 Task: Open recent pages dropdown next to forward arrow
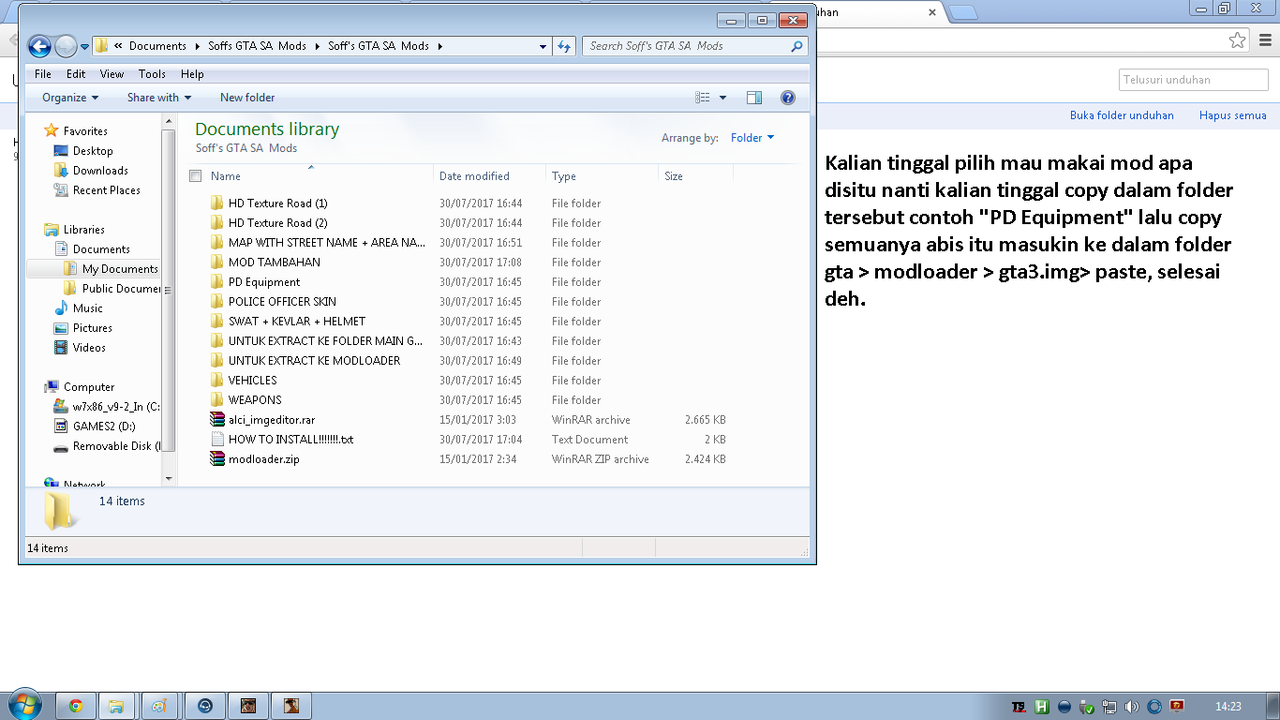pos(86,46)
